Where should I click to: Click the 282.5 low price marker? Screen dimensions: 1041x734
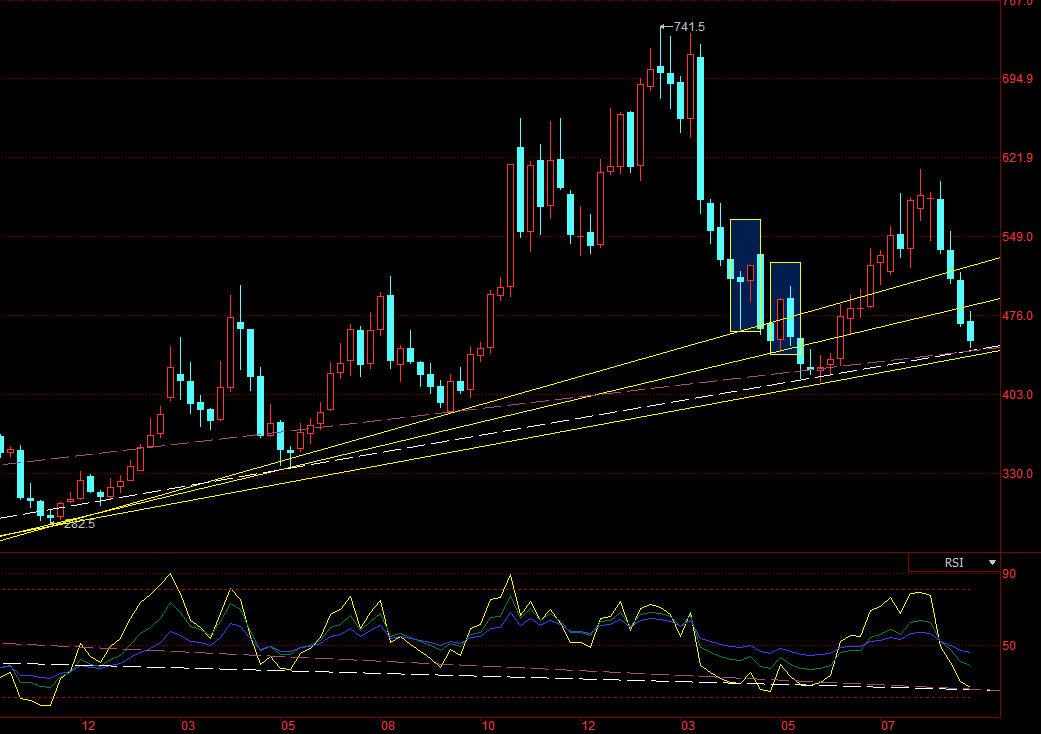click(78, 523)
